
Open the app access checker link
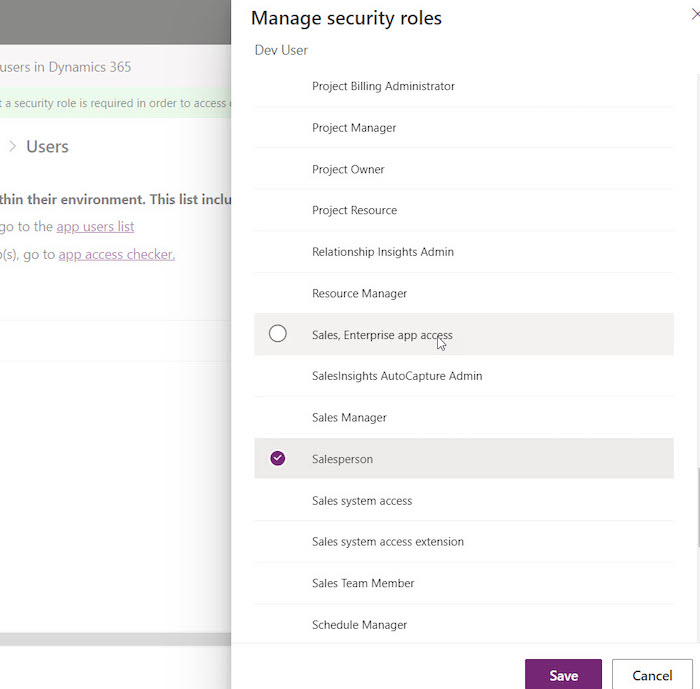coord(117,255)
